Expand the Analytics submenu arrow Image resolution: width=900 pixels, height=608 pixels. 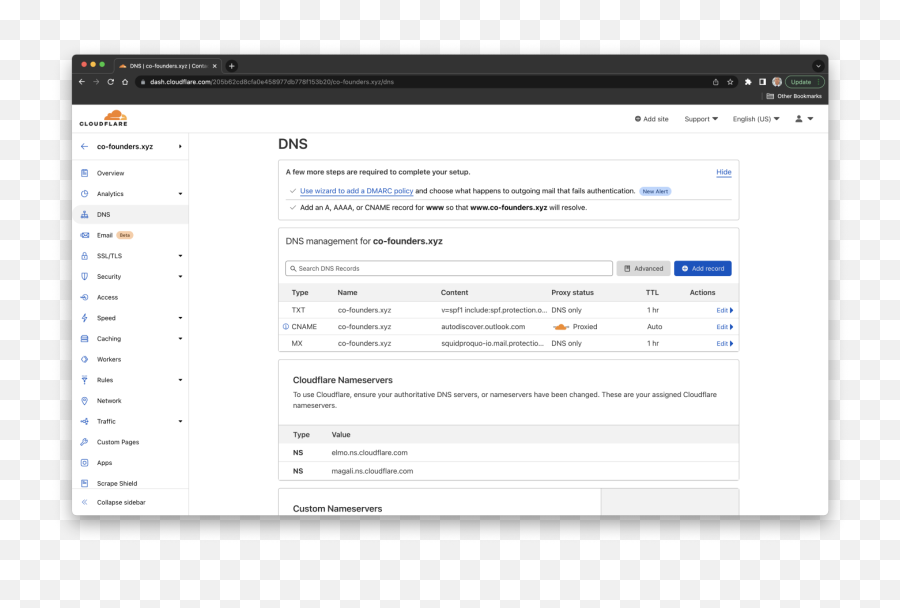click(x=180, y=193)
